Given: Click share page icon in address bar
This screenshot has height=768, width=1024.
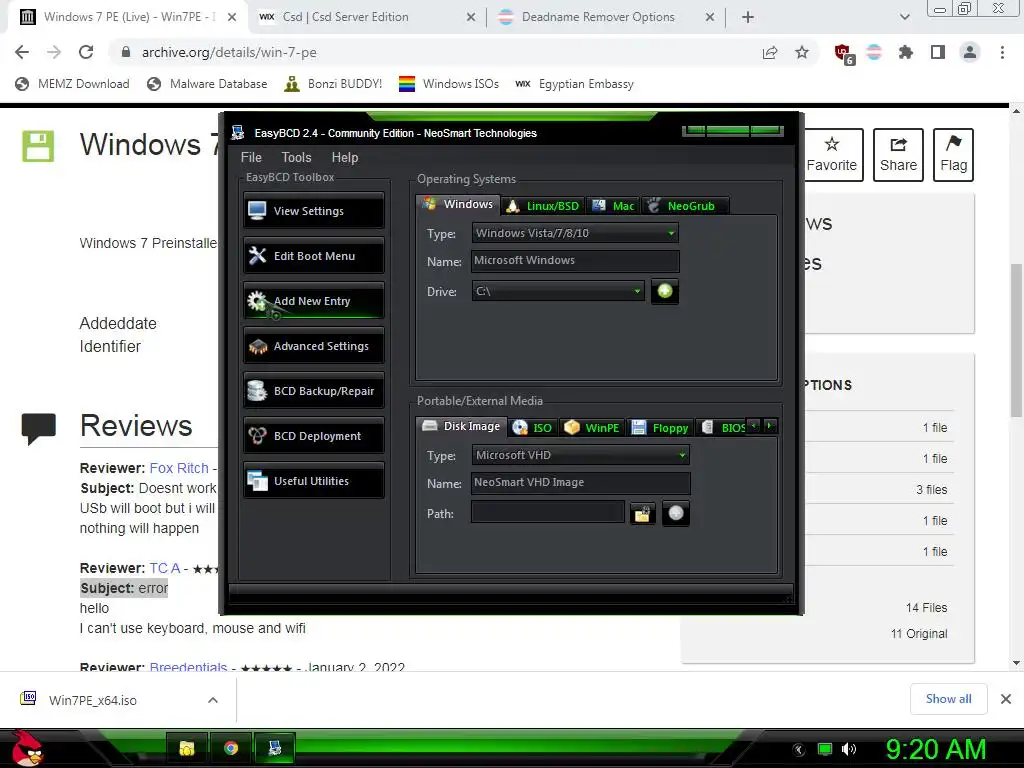Looking at the screenshot, I should 770,52.
